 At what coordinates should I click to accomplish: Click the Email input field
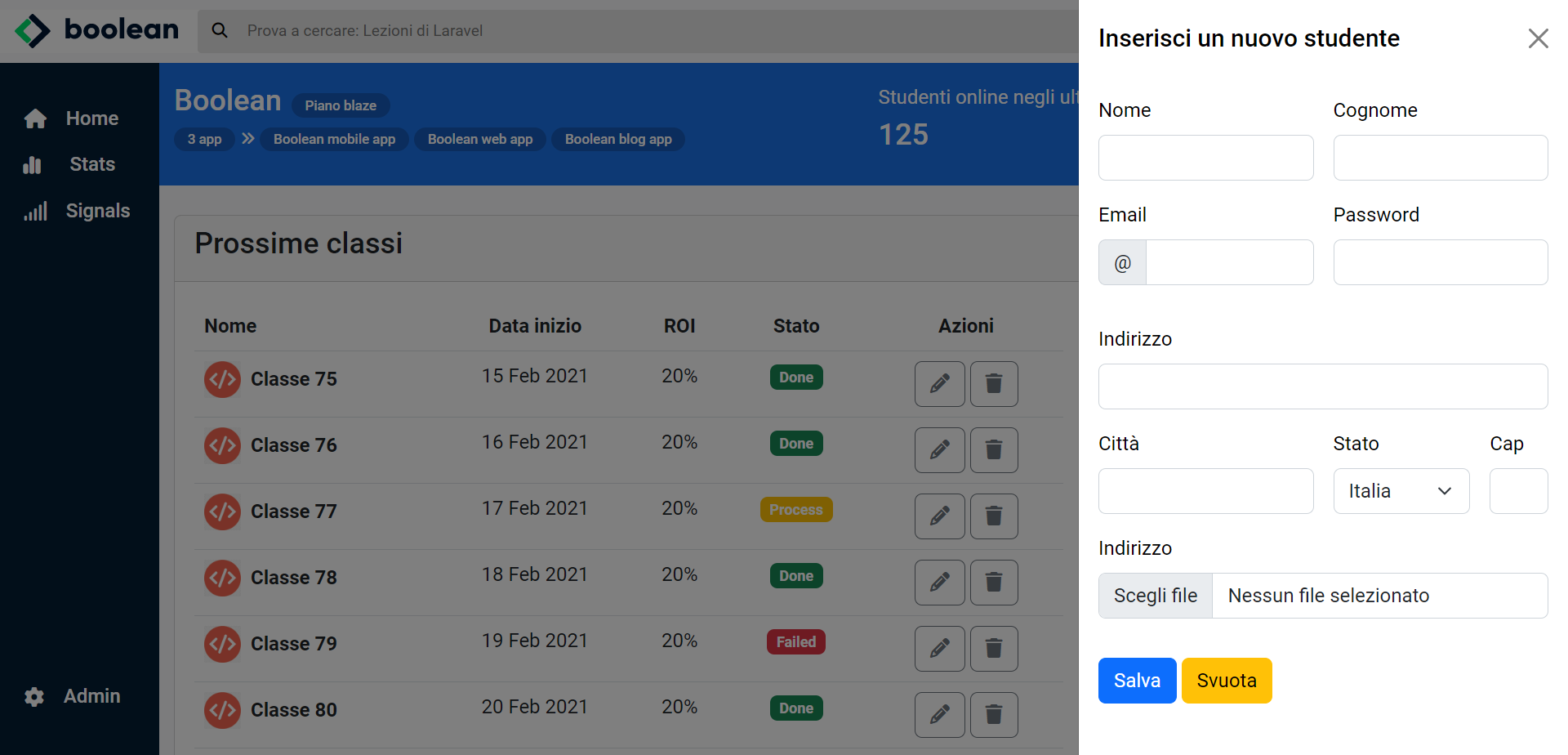point(1229,261)
